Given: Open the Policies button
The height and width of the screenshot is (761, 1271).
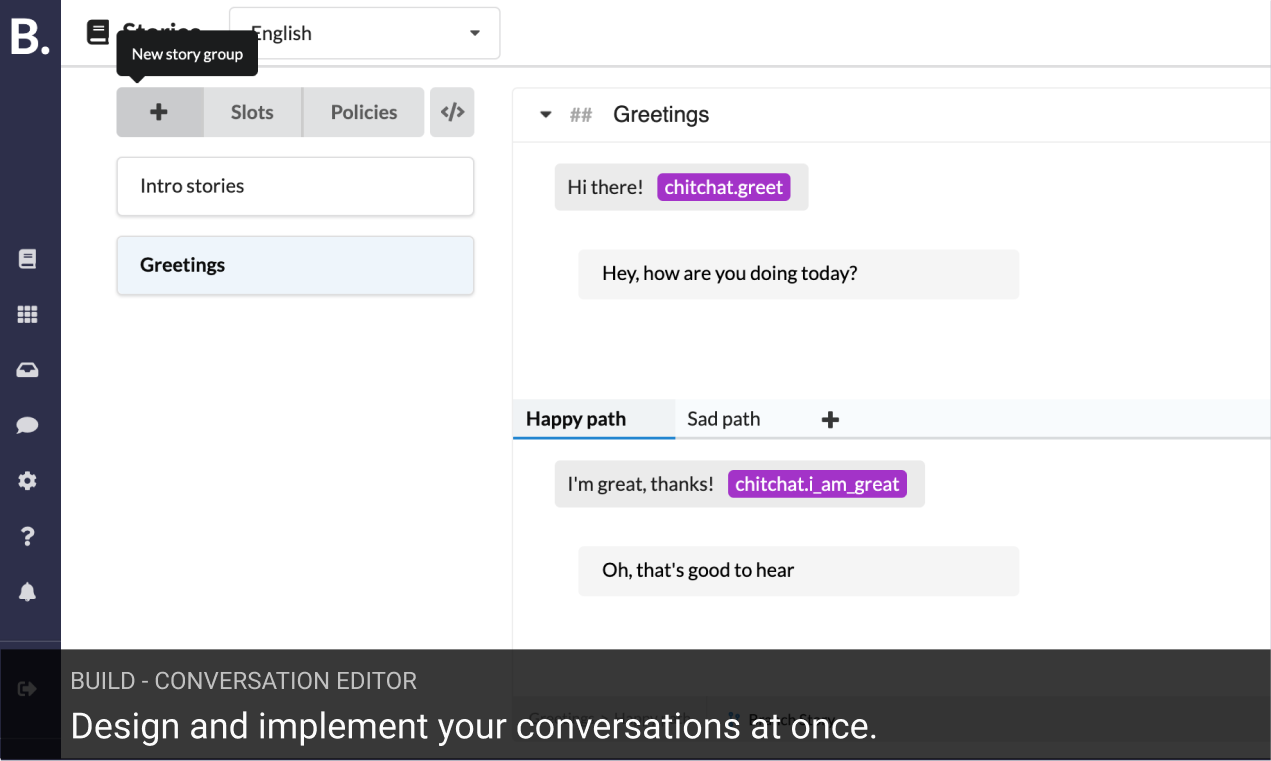Looking at the screenshot, I should tap(364, 112).
